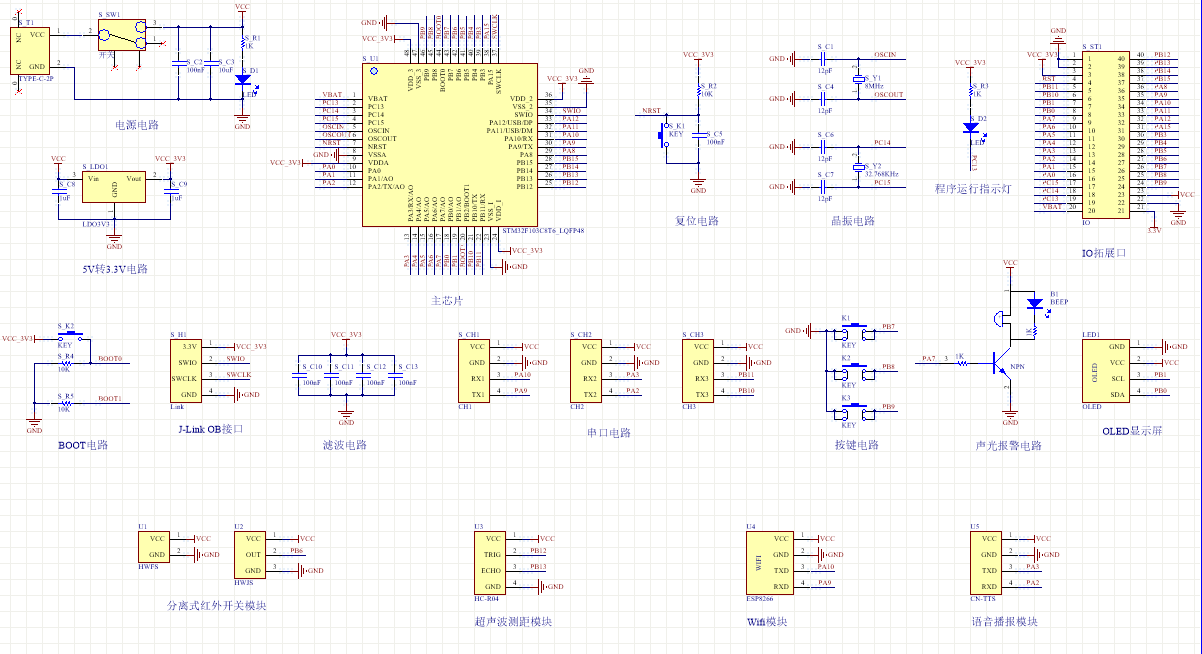Click the BOOT0 net label
Screen dimensions: 1202x654
[110, 359]
